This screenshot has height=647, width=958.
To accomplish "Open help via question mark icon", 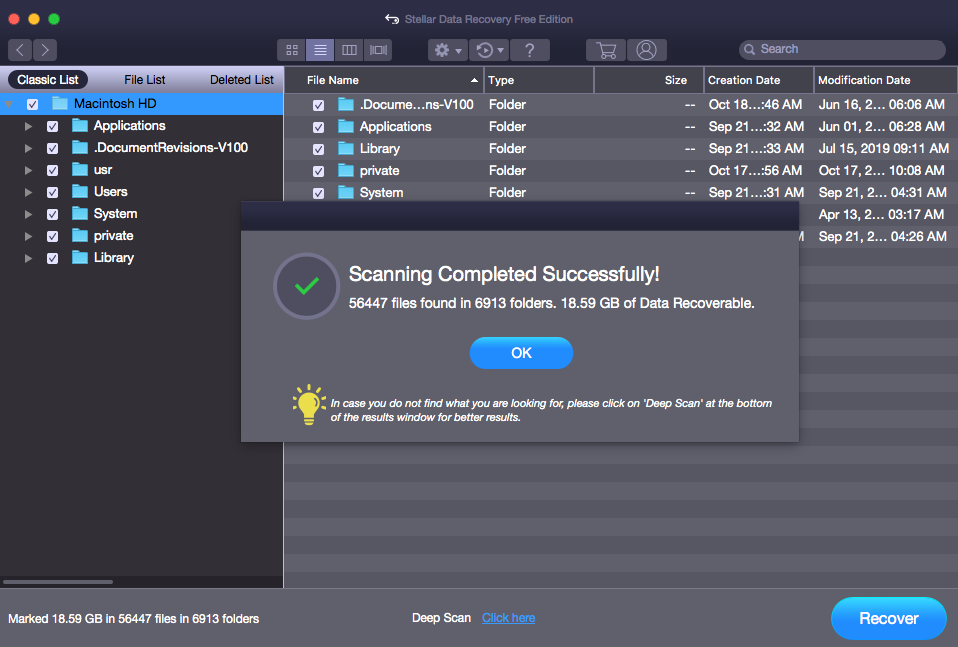I will tap(530, 50).
